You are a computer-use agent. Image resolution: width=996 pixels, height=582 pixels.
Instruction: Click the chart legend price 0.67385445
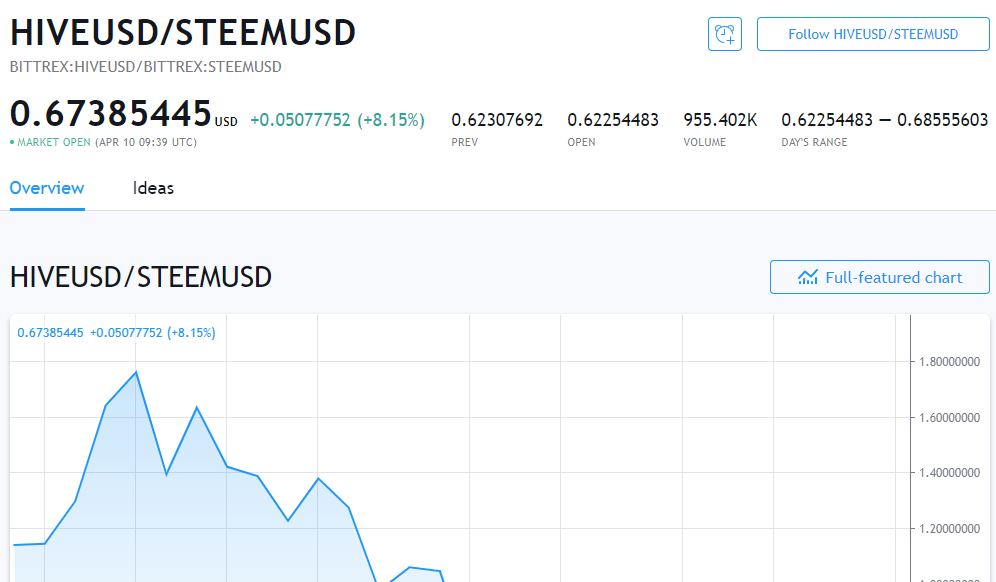pos(50,333)
